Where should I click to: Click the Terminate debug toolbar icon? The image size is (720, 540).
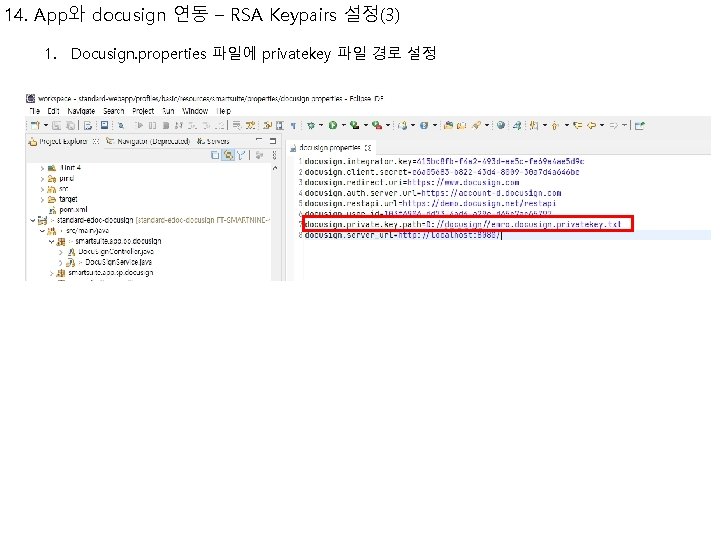click(x=166, y=125)
